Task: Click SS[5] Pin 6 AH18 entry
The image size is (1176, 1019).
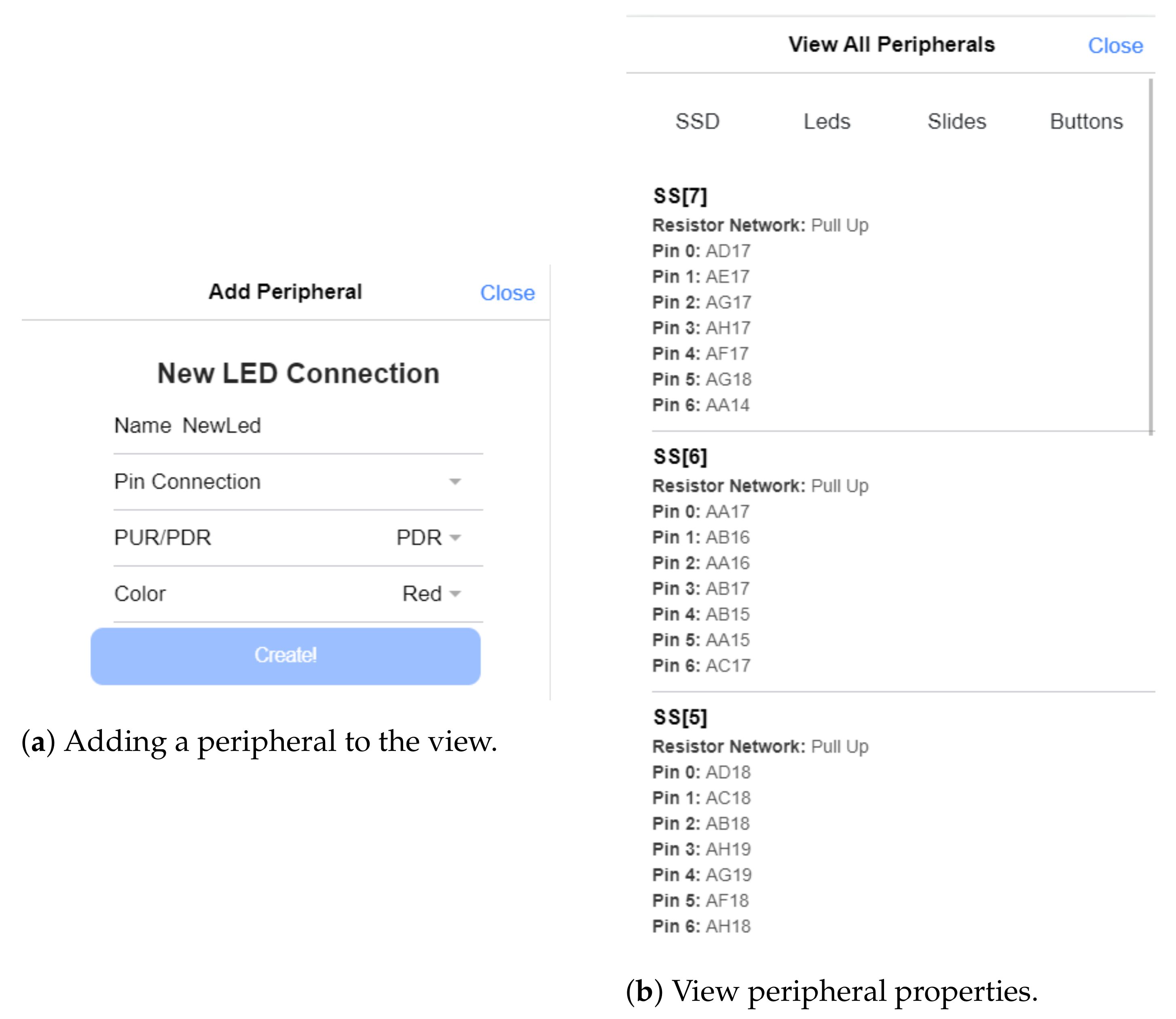Action: 701,926
